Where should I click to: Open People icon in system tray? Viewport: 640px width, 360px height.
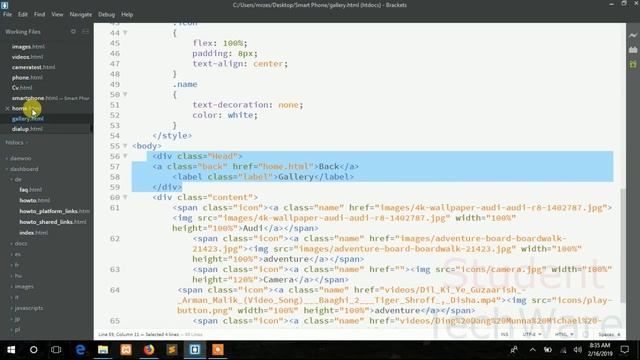click(514, 350)
